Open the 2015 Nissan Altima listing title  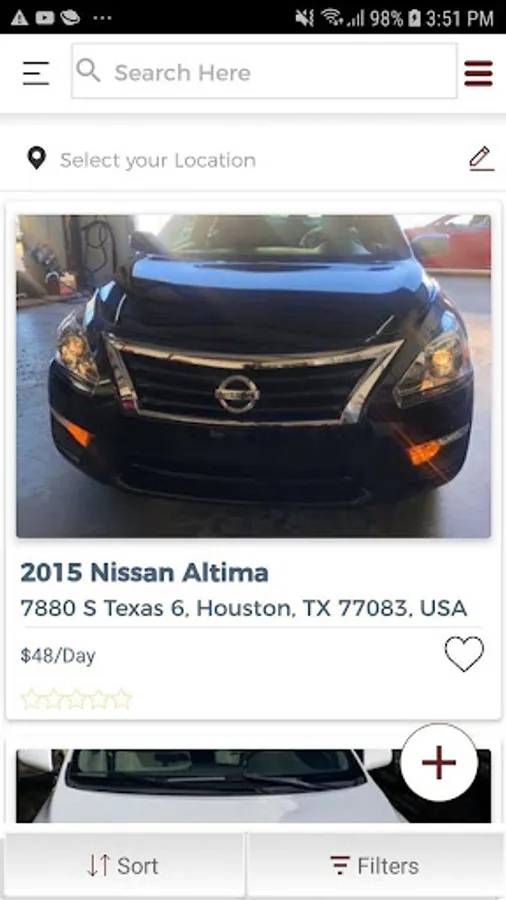pos(145,573)
